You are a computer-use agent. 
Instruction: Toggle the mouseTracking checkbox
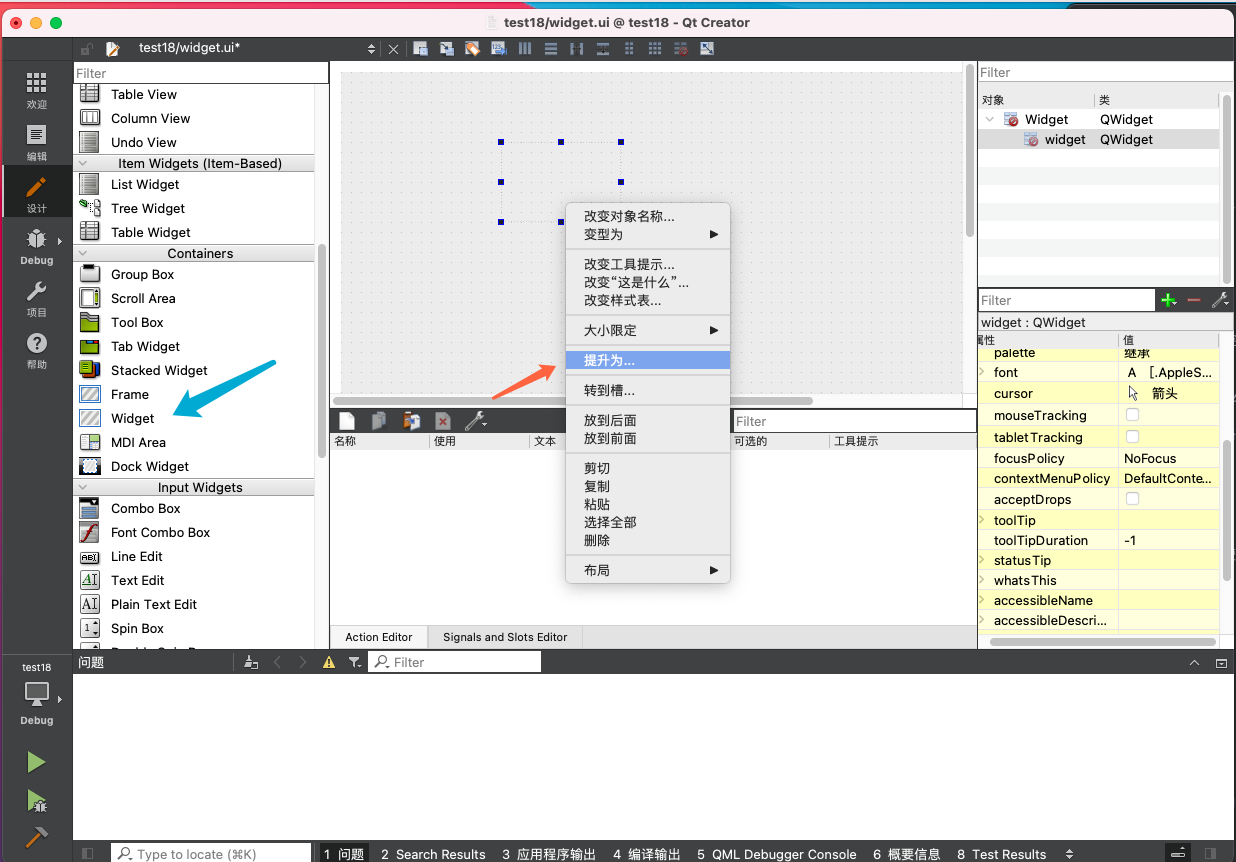1132,415
